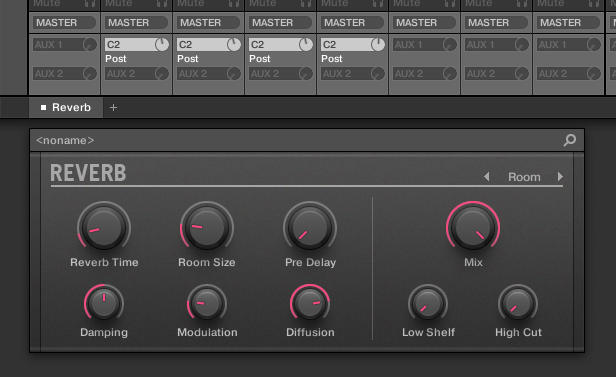Click C2 send level knob on fifth strip
This screenshot has height=377, width=616.
[378, 45]
